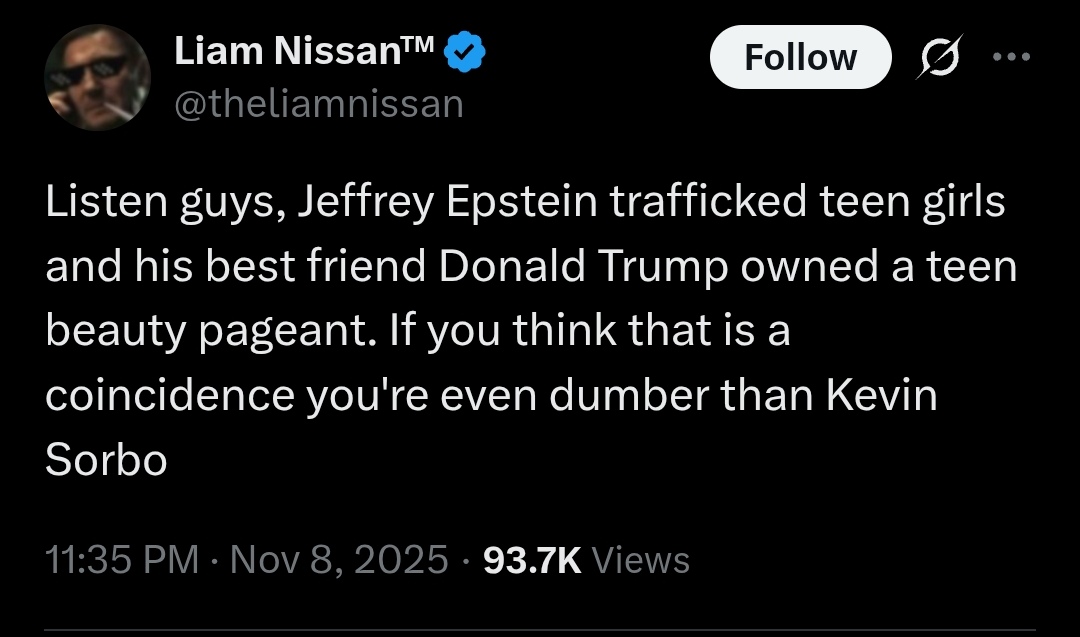This screenshot has width=1080, height=637.
Task: Click the words "trafficked teen girls"
Action: pyautogui.click(x=808, y=203)
